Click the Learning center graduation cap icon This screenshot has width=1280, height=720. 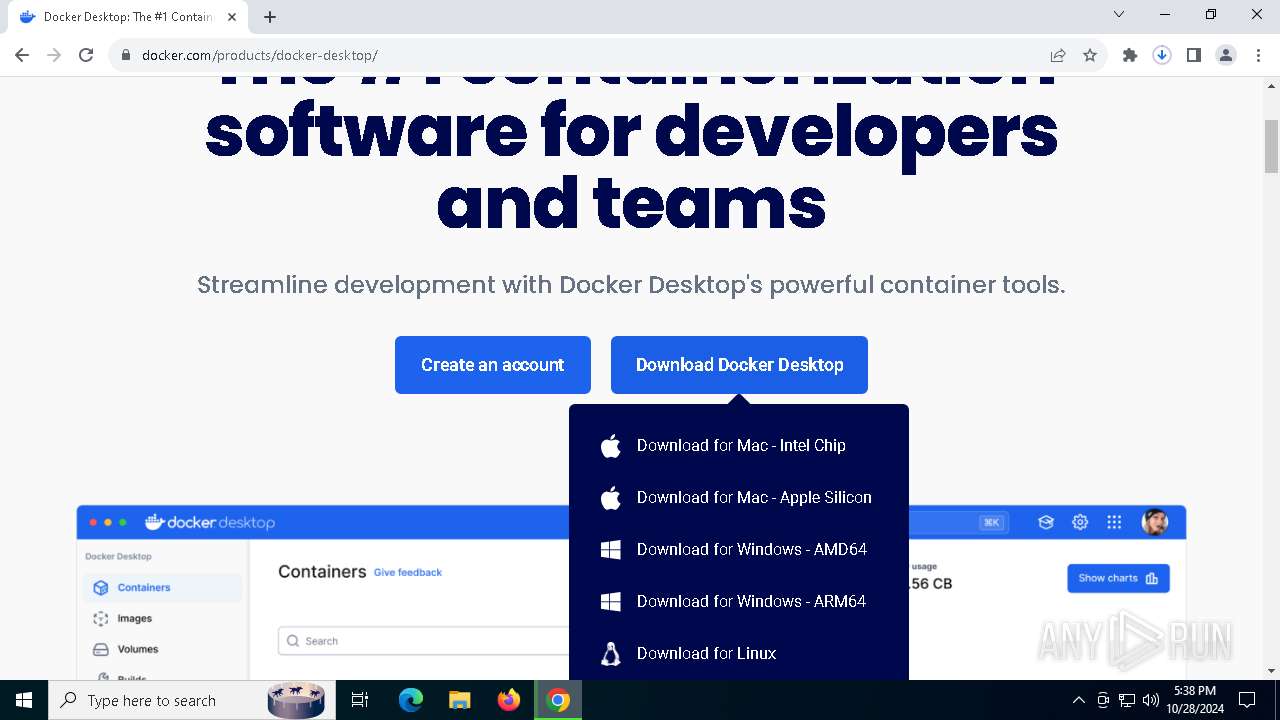coord(1046,522)
